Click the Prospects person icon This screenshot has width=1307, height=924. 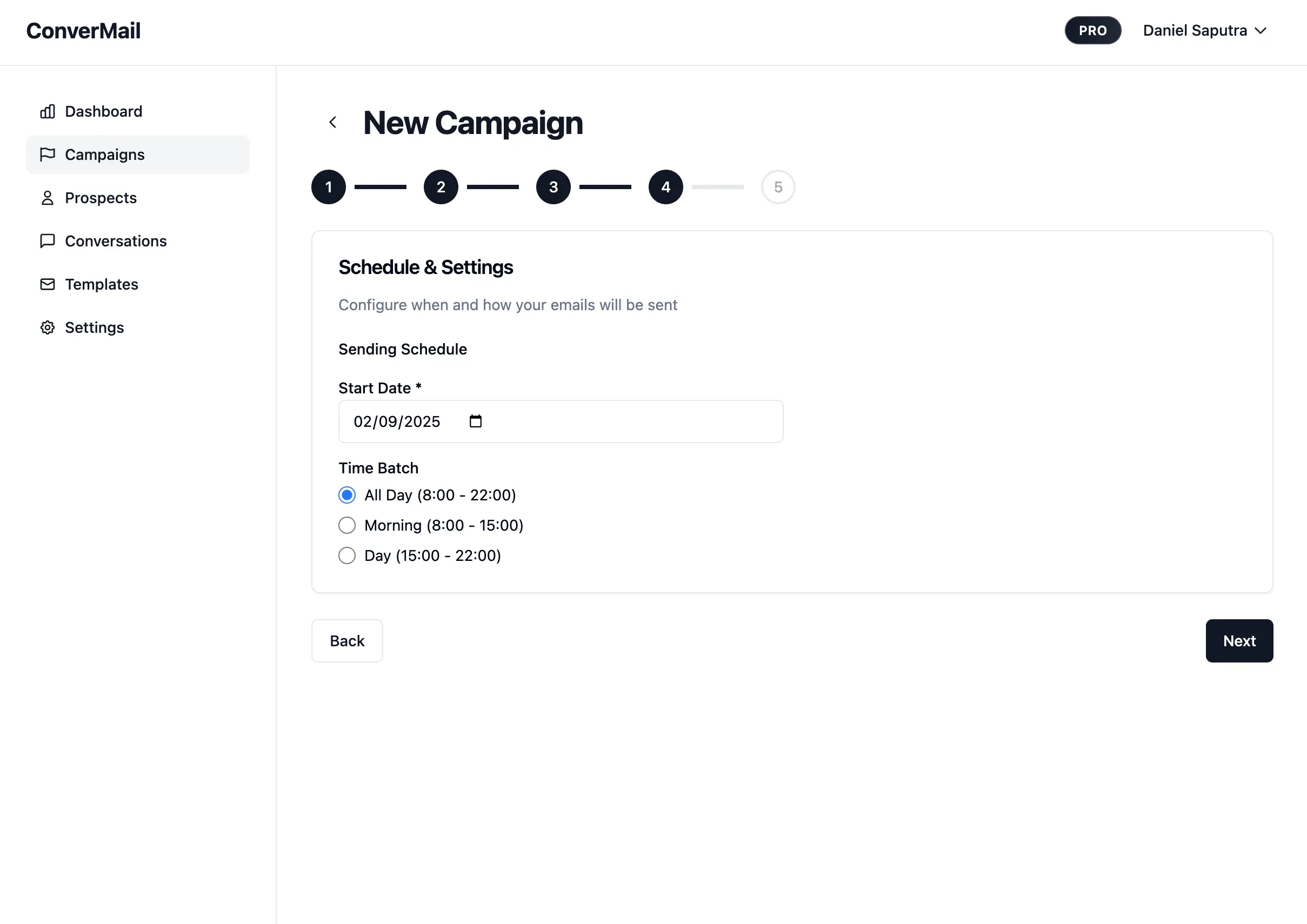[x=47, y=198]
